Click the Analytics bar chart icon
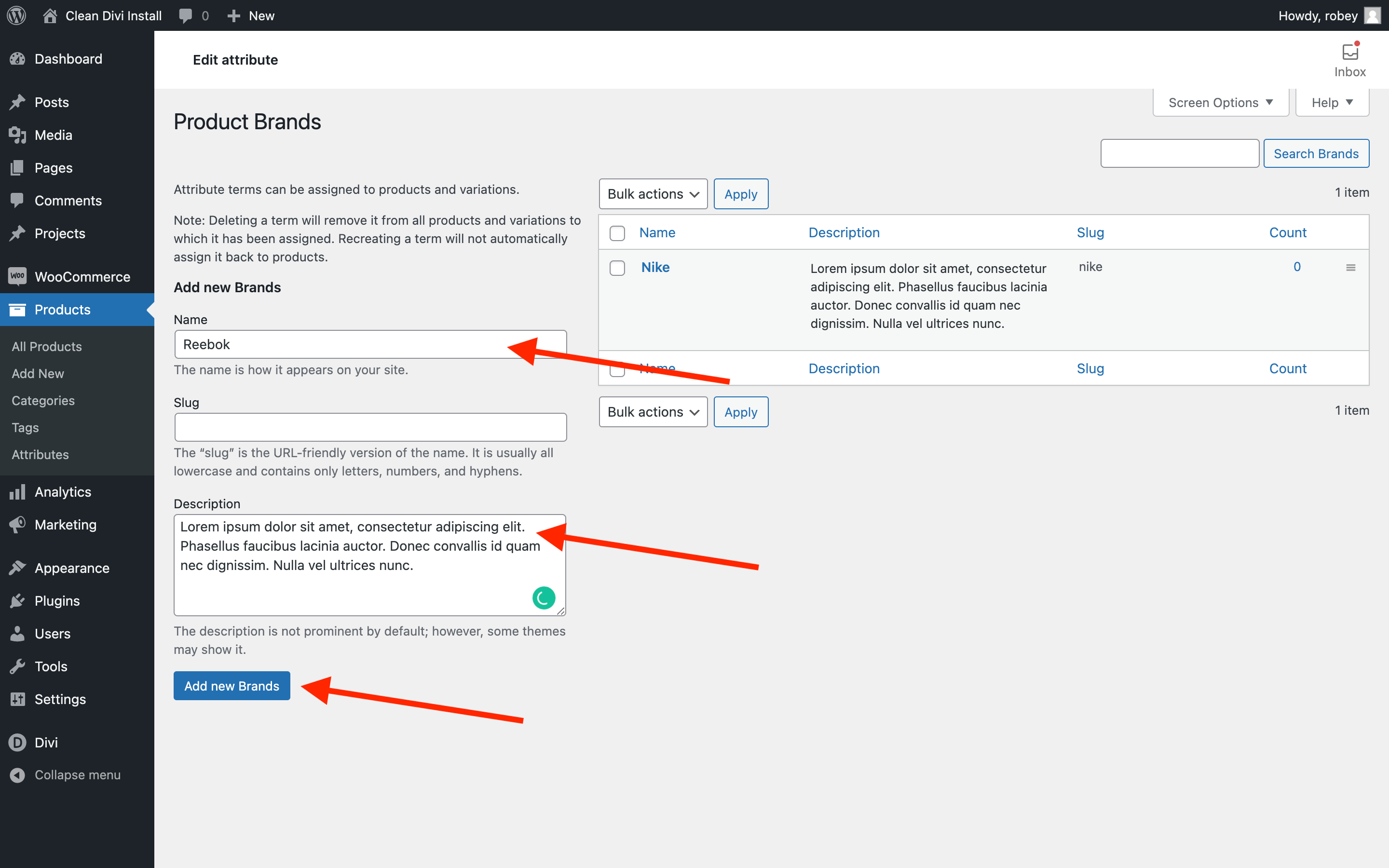The image size is (1389, 868). (x=18, y=492)
